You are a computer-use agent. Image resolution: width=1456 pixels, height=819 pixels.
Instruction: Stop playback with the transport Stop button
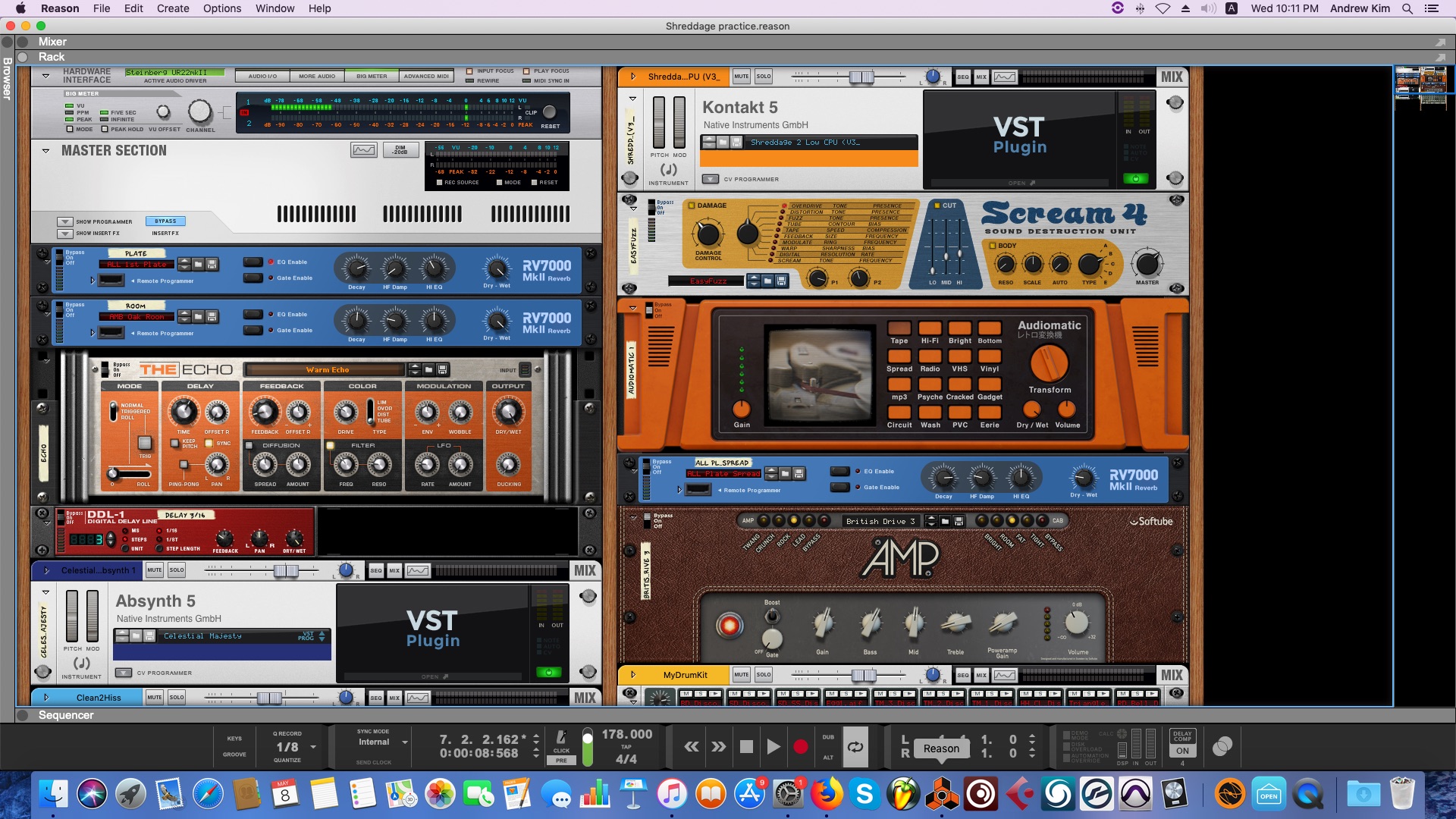(746, 747)
